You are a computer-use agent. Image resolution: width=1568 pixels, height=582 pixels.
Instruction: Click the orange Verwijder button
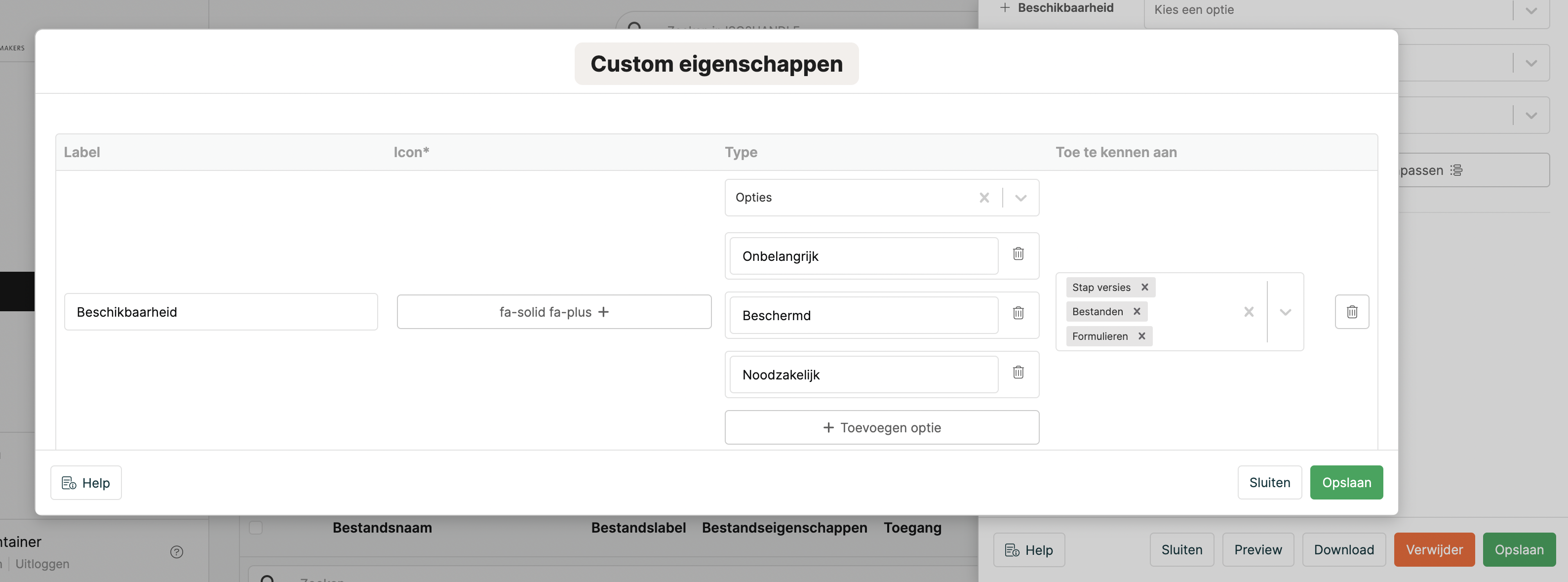tap(1434, 550)
